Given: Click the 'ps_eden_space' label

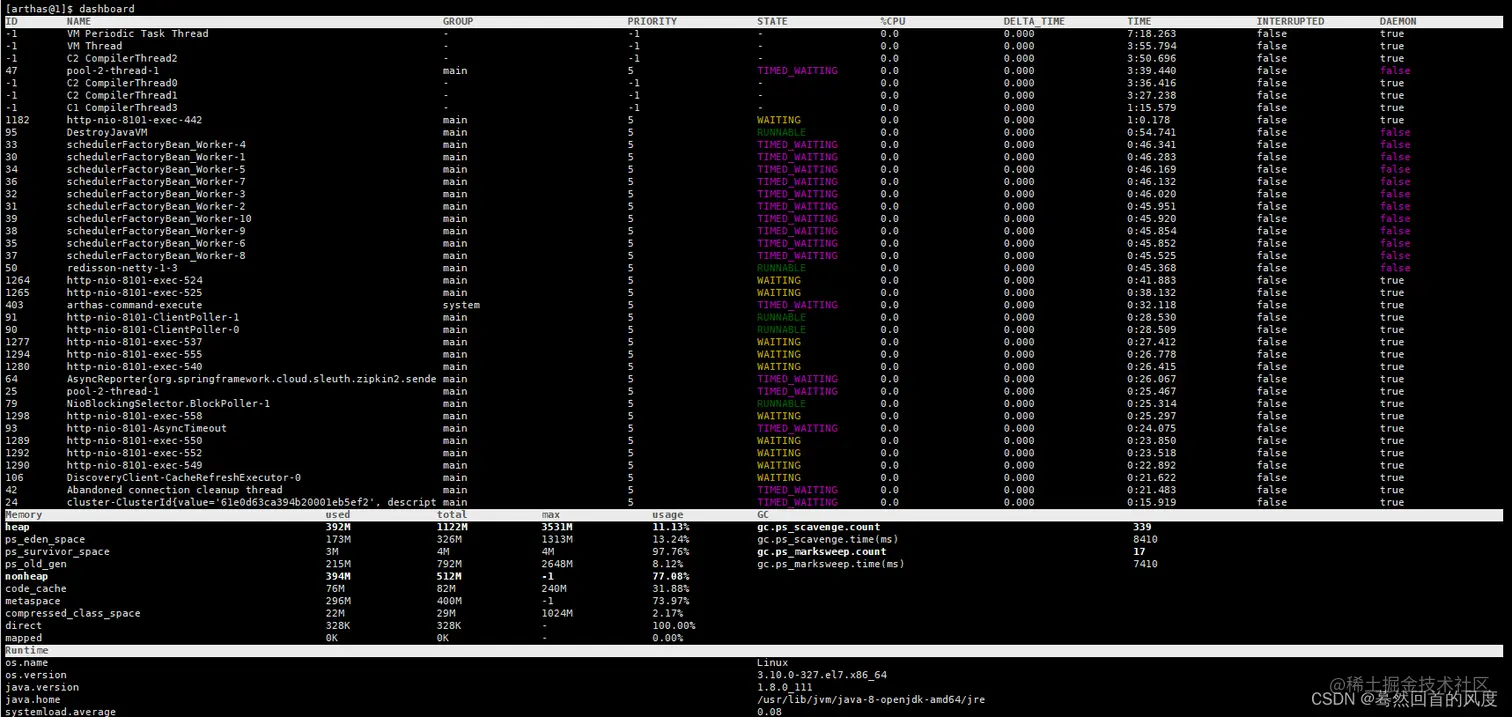Looking at the screenshot, I should pyautogui.click(x=45, y=540).
